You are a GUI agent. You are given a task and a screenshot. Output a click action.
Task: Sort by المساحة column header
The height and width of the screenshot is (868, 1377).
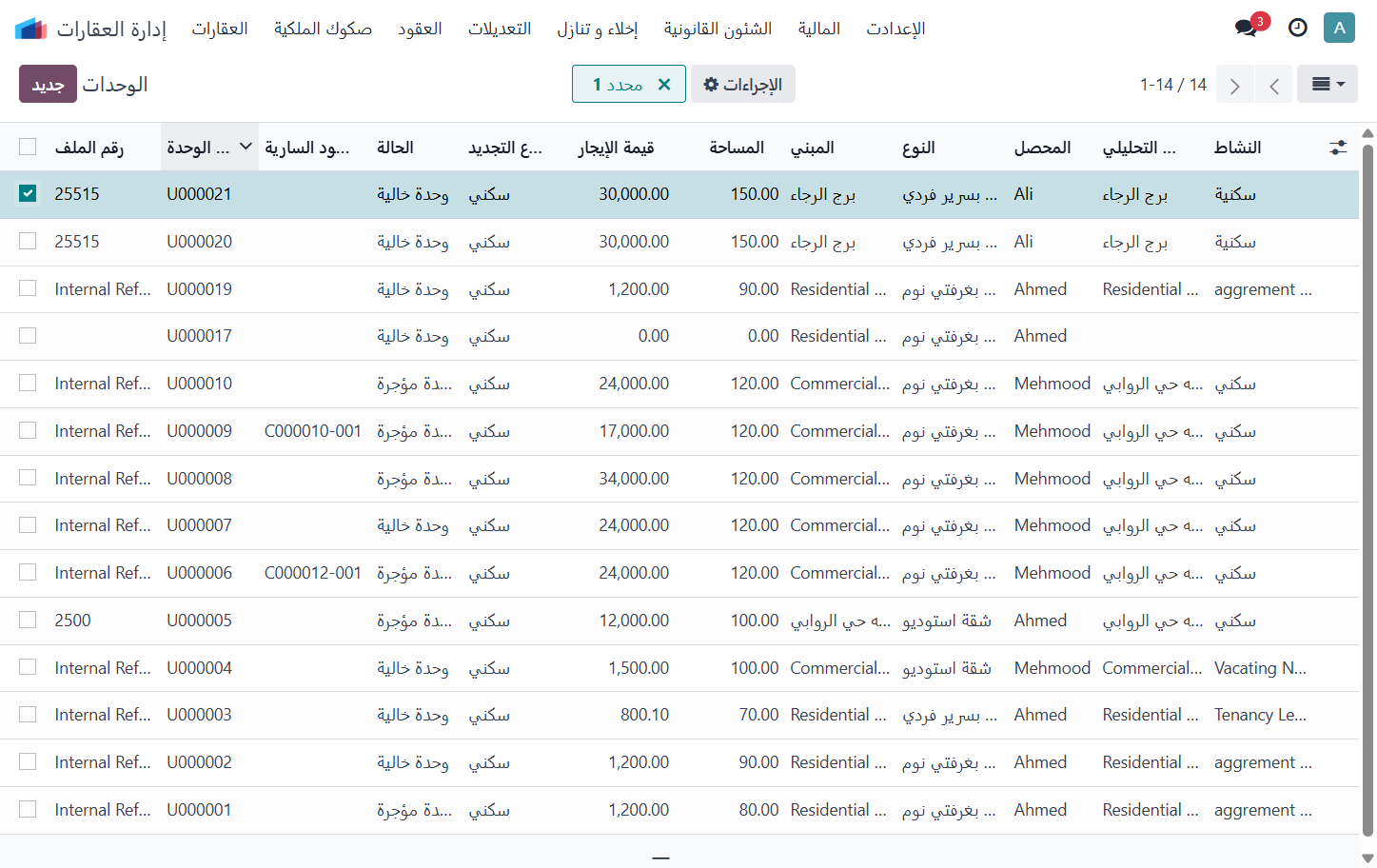pyautogui.click(x=737, y=147)
